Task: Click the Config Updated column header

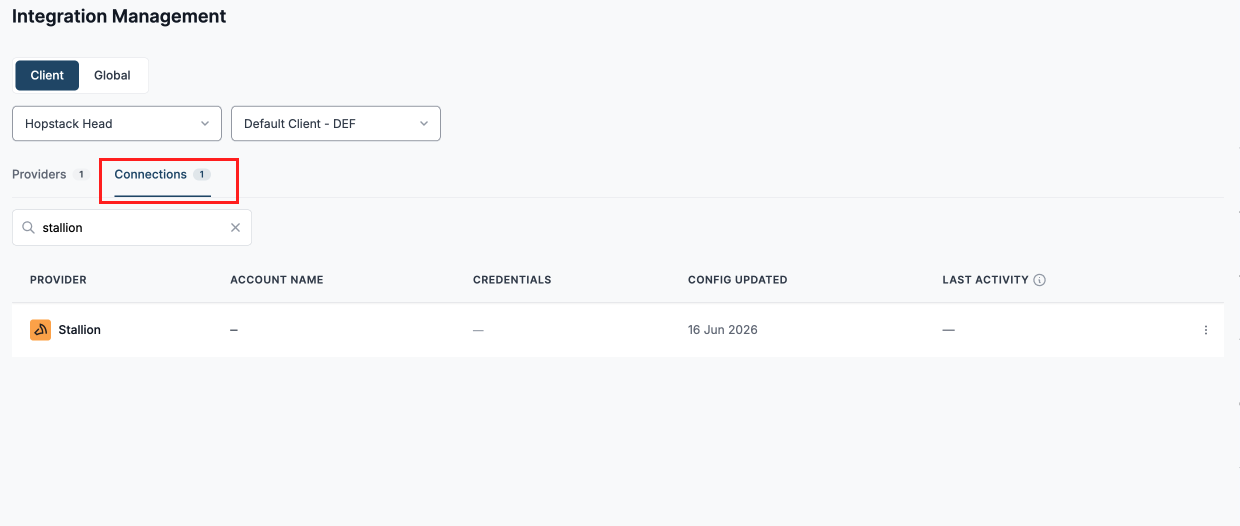Action: tap(738, 280)
